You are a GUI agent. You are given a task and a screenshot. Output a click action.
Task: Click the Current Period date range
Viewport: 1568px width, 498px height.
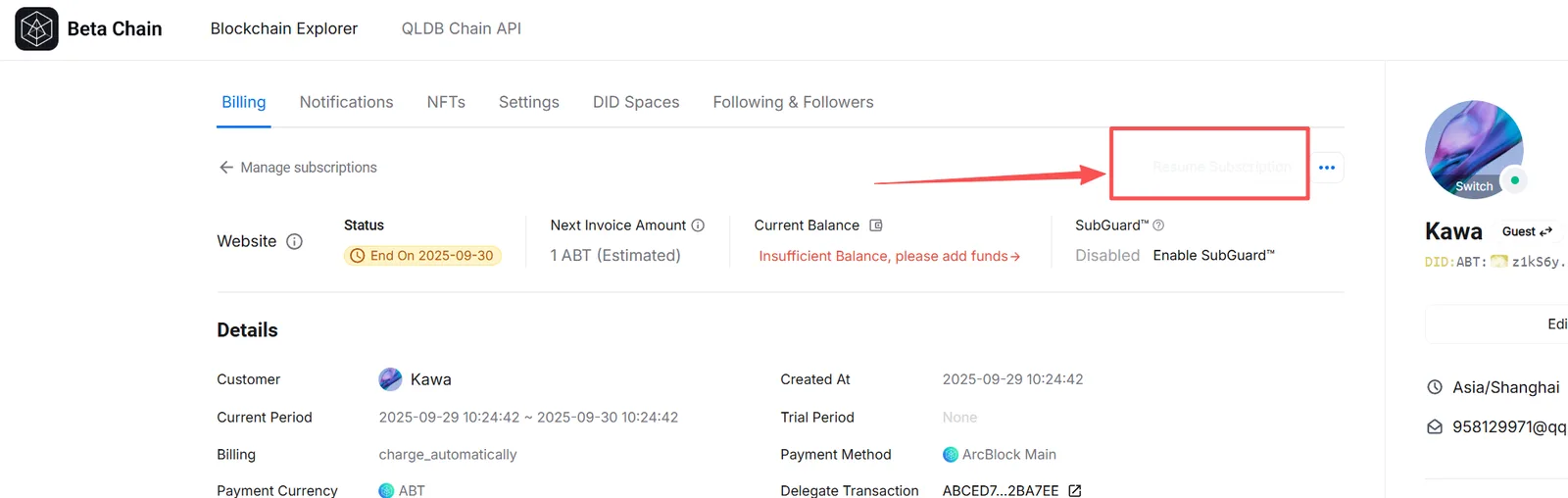pos(528,418)
